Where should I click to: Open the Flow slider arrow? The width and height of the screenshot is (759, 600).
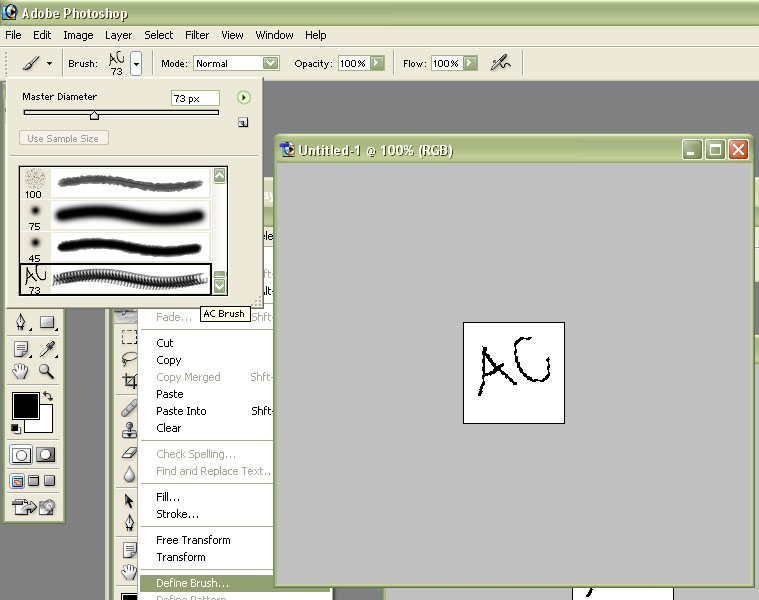click(470, 63)
